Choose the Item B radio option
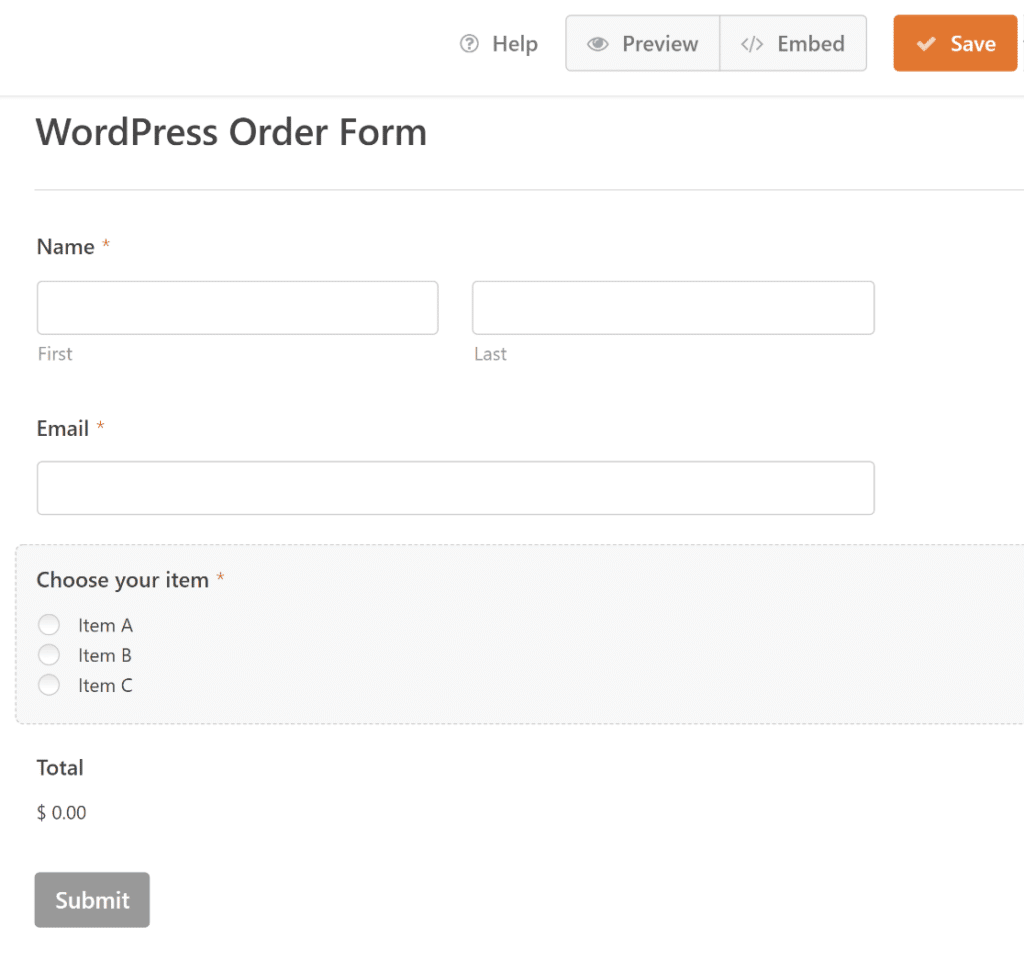The height and width of the screenshot is (960, 1024). [49, 655]
